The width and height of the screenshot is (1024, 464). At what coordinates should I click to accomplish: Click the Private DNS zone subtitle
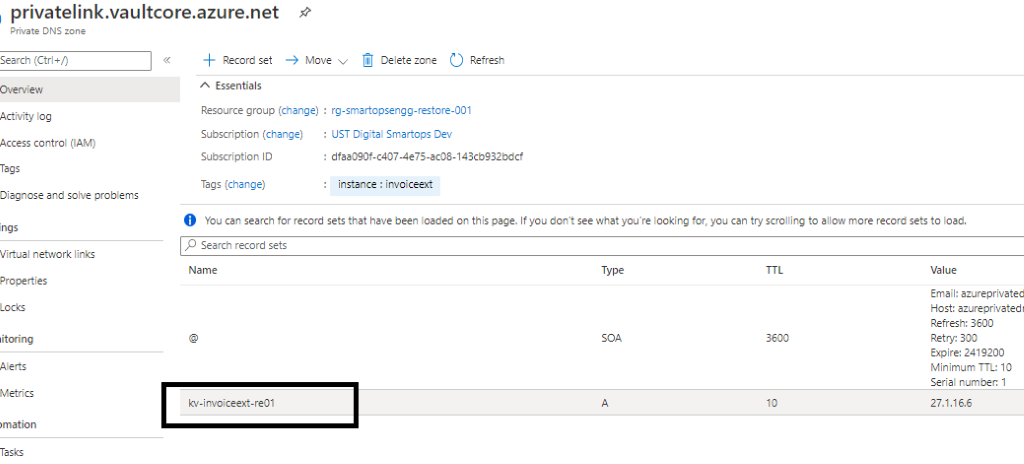48,31
